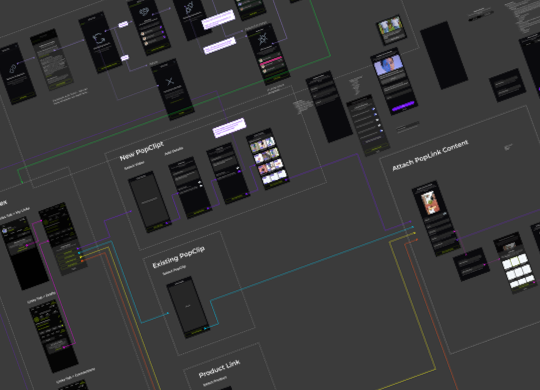
Task: Click the chain link icon on the leftmost screen
Action: point(13,69)
